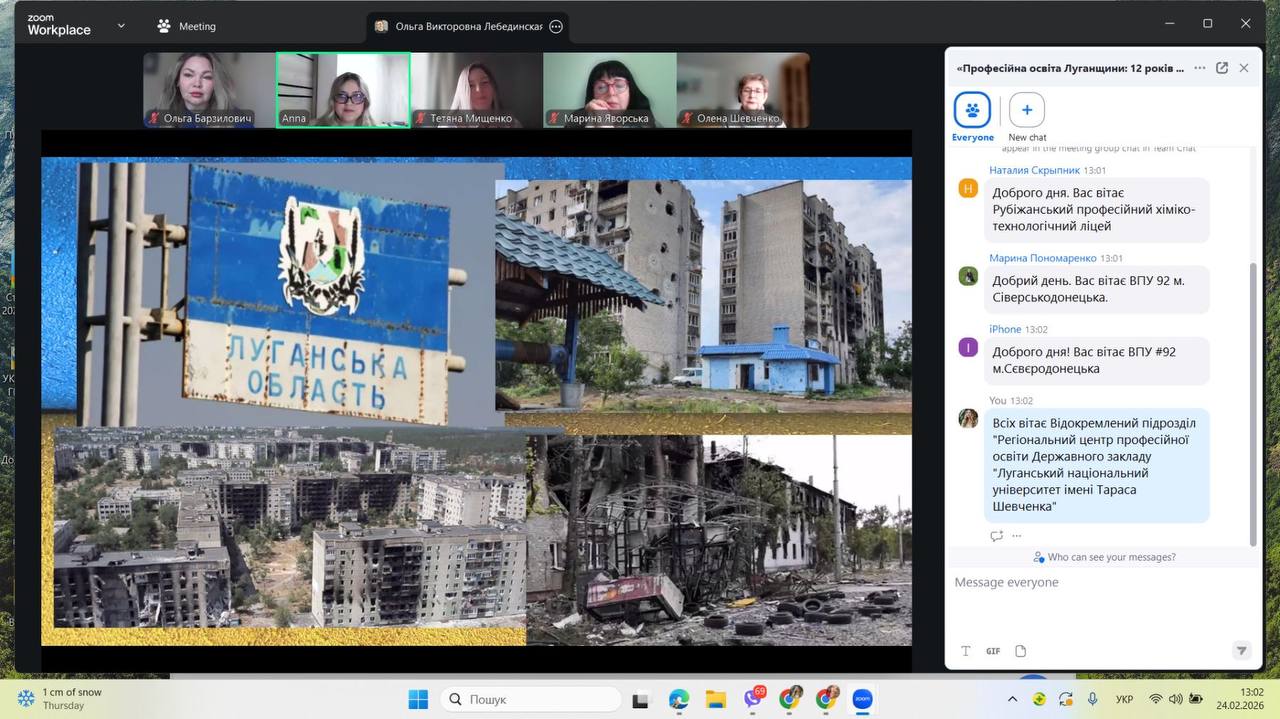Open the text formatting options in chat
This screenshot has height=719, width=1280.
tap(966, 651)
